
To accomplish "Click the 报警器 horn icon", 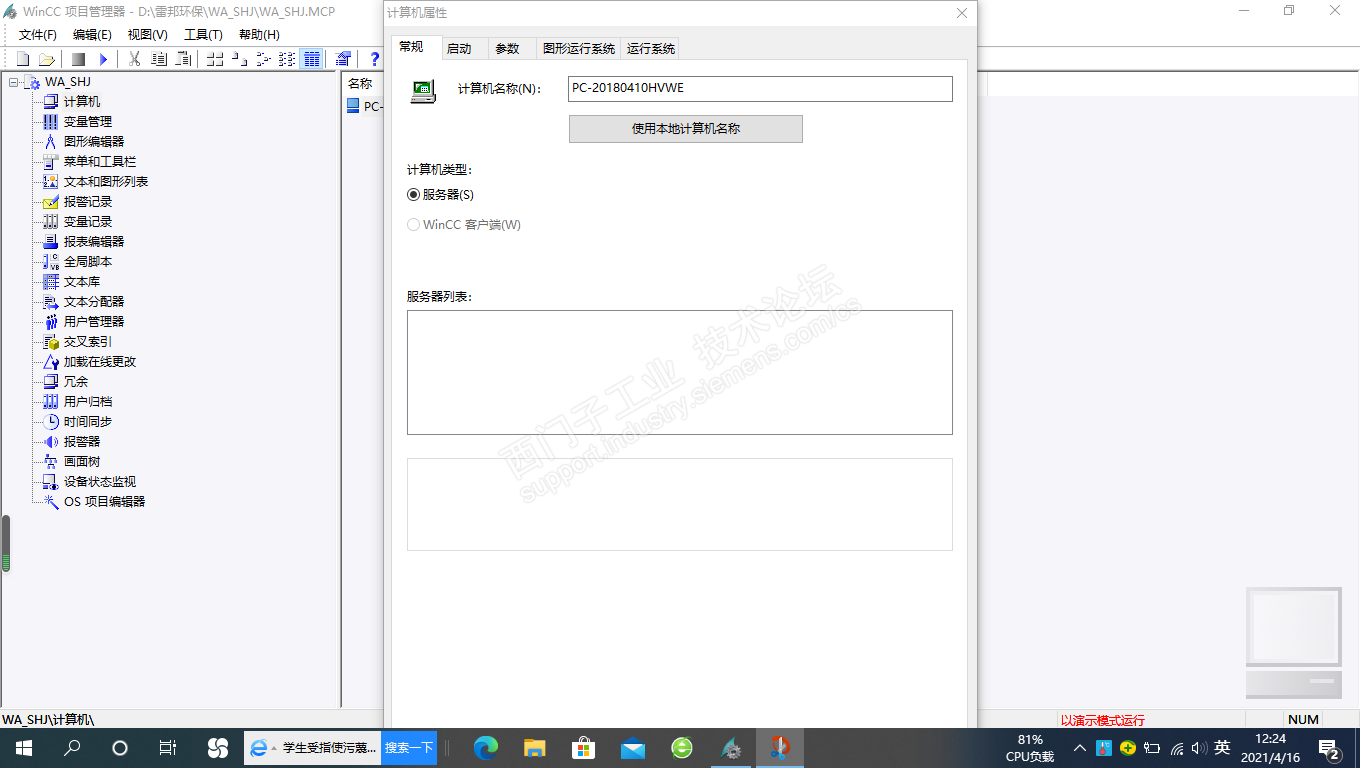I will 51,441.
